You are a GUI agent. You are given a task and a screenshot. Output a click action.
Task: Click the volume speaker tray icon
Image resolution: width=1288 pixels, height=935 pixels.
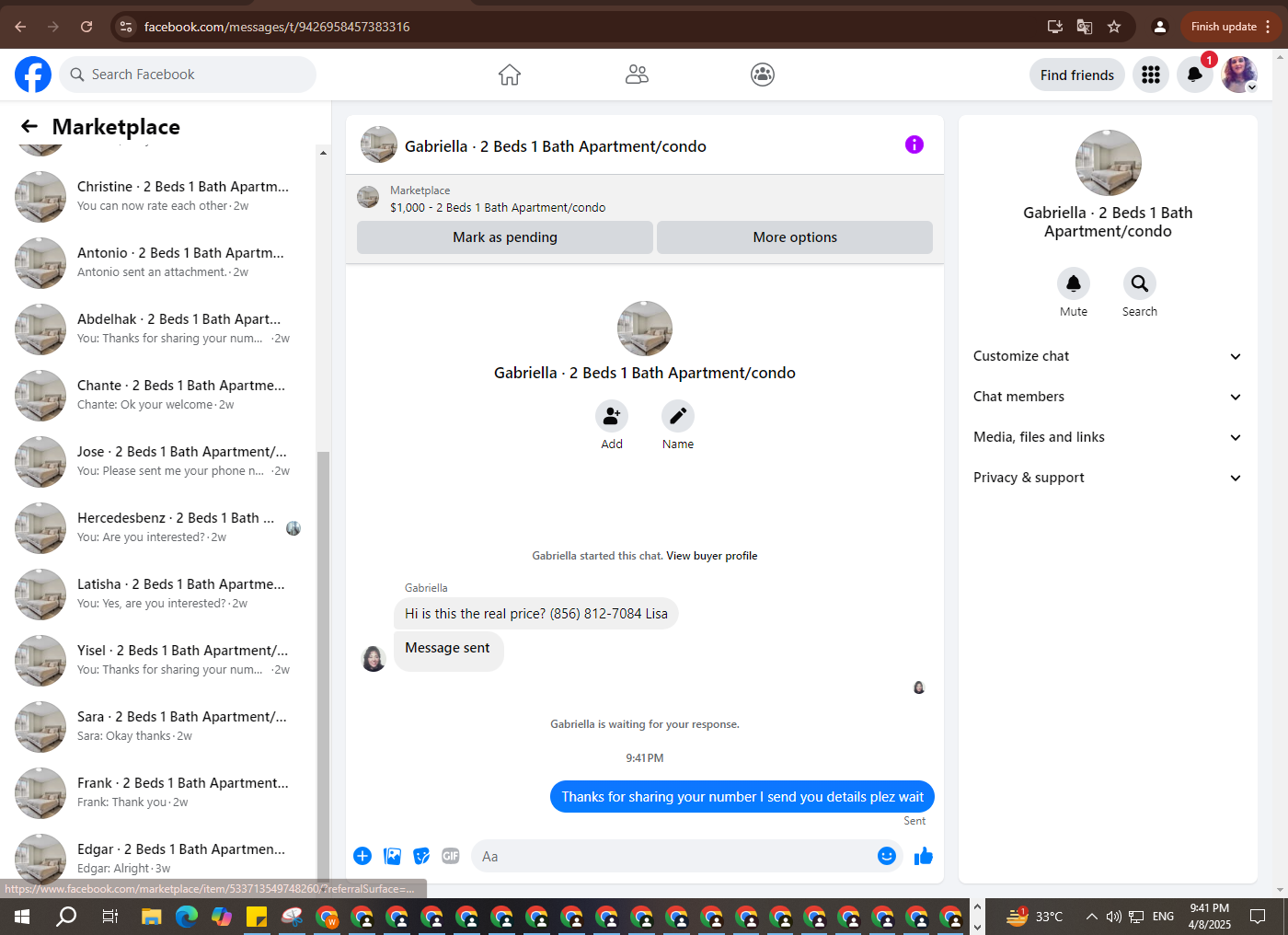1114,917
